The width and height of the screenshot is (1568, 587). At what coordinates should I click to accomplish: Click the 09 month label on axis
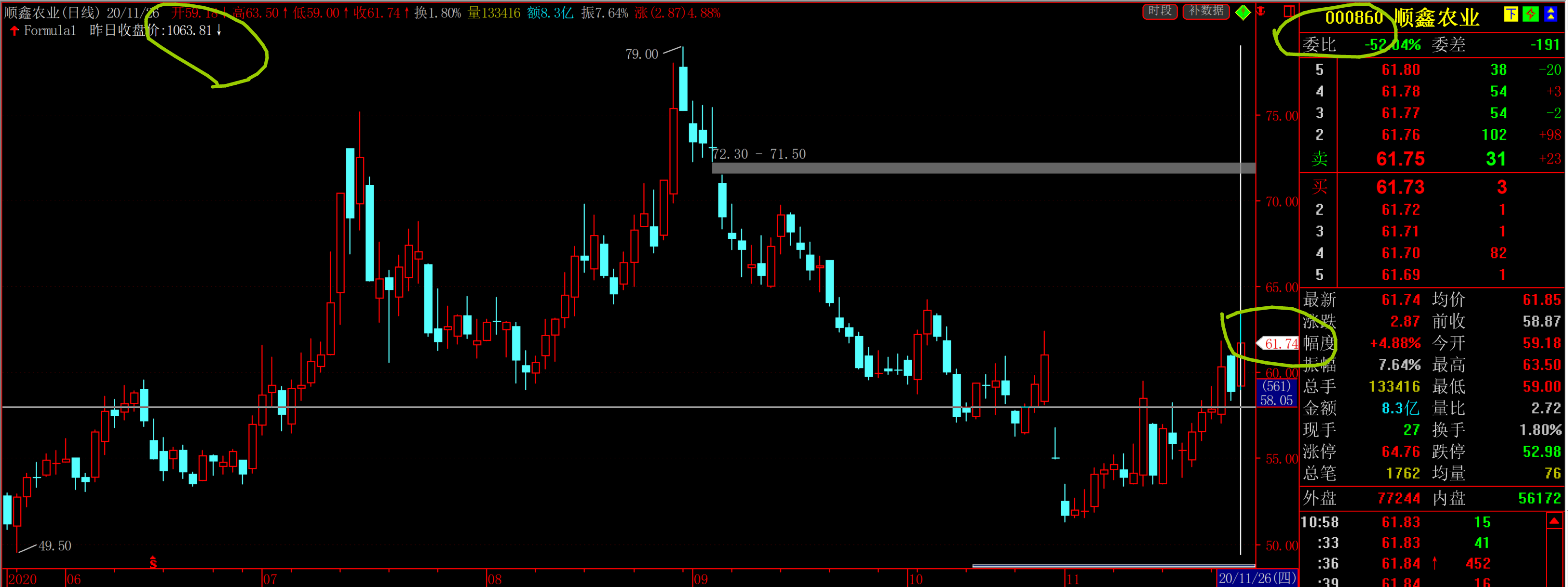coord(701,579)
